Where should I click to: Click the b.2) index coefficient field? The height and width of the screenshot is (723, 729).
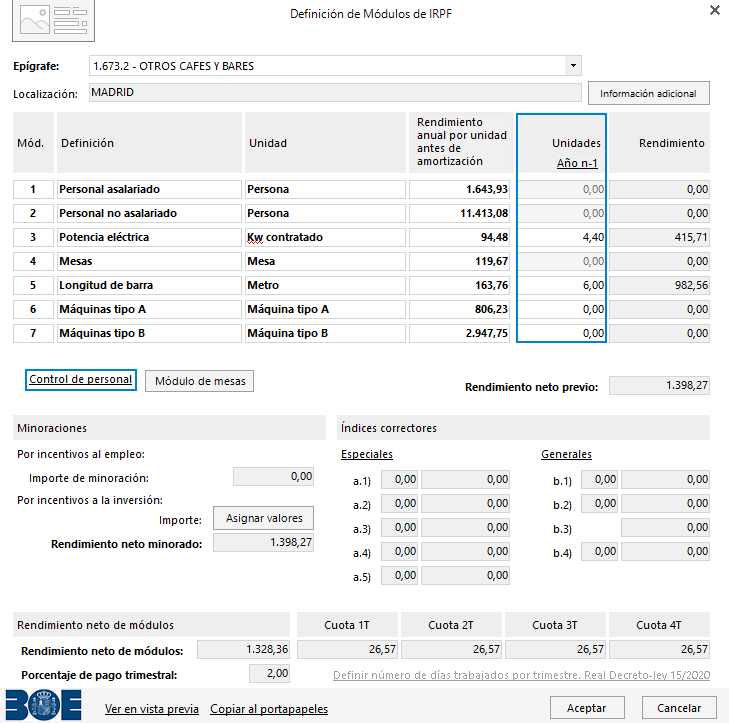coord(599,504)
